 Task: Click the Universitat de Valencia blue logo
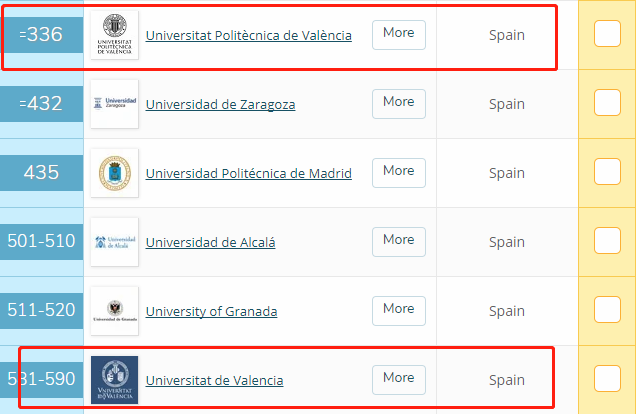114,380
